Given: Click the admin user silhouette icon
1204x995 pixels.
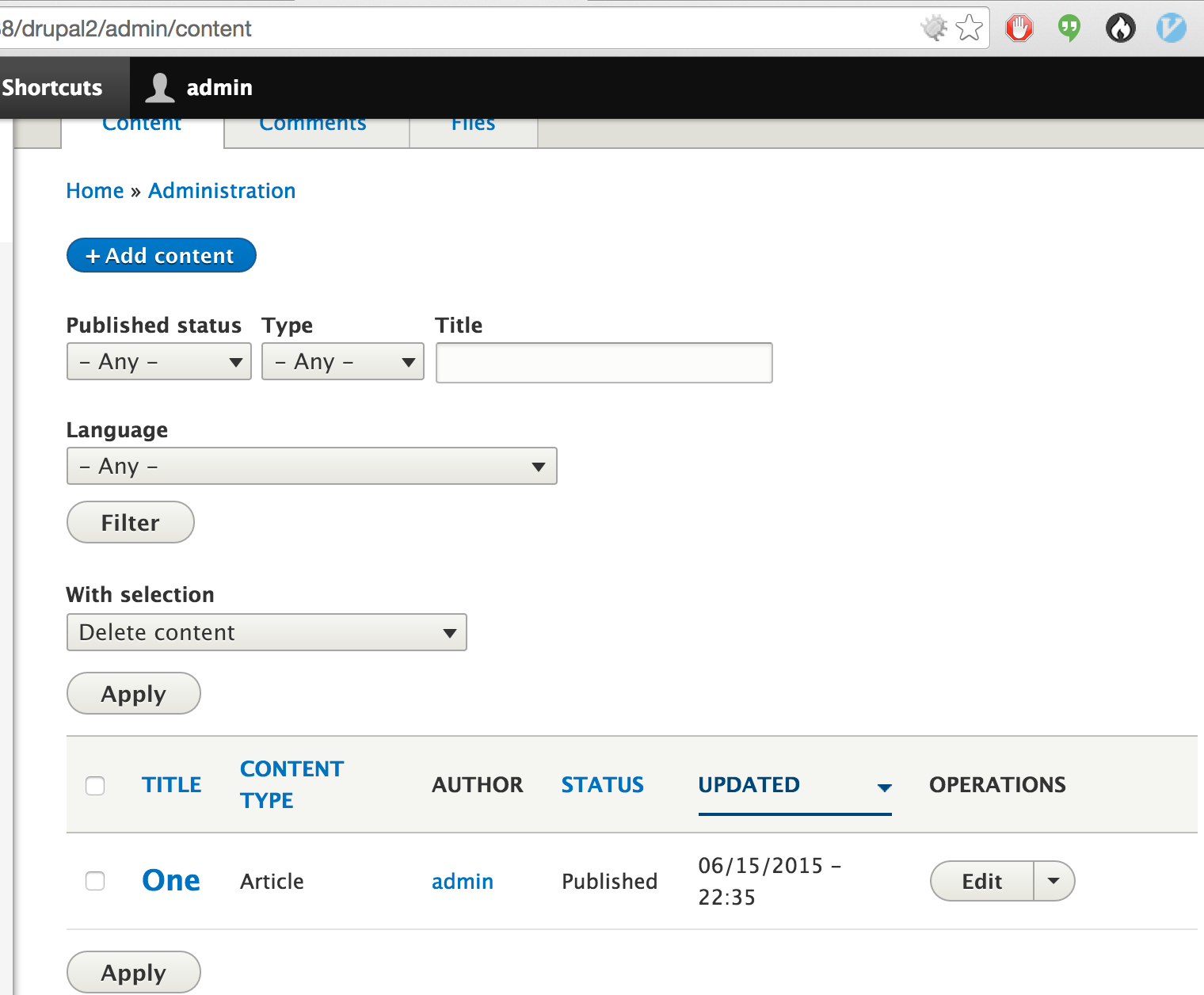Looking at the screenshot, I should 158,87.
